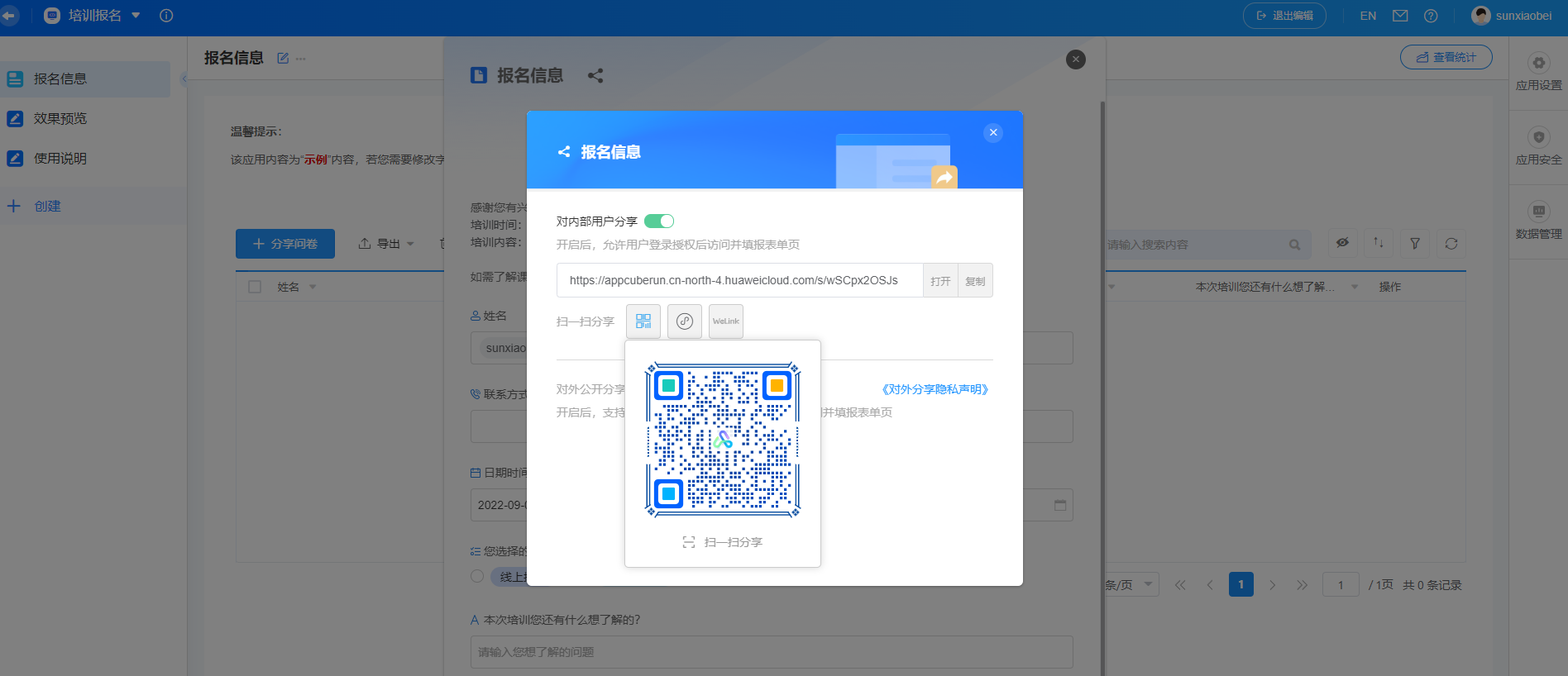Open the 培训报名 app dropdown arrow
Viewport: 1568px width, 676px height.
click(136, 16)
